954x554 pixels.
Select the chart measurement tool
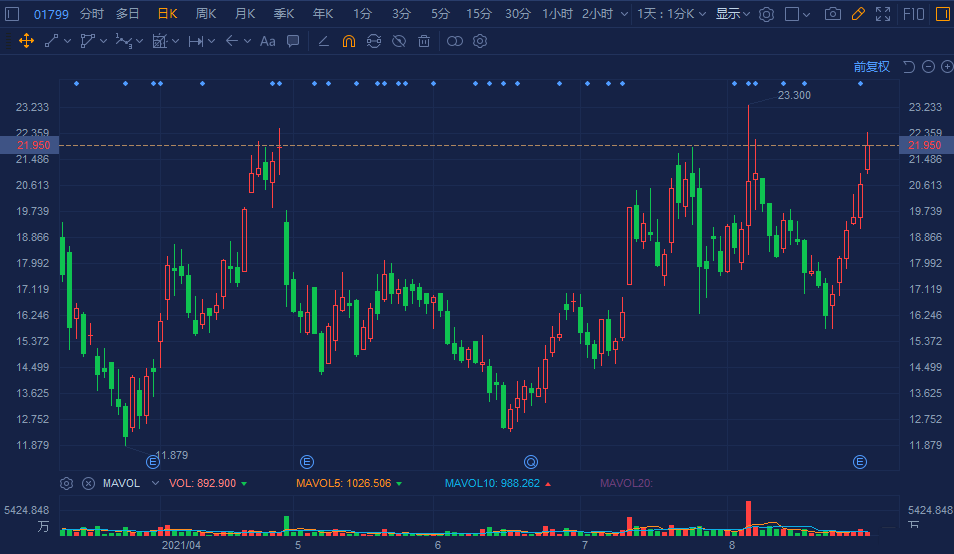pos(159,41)
